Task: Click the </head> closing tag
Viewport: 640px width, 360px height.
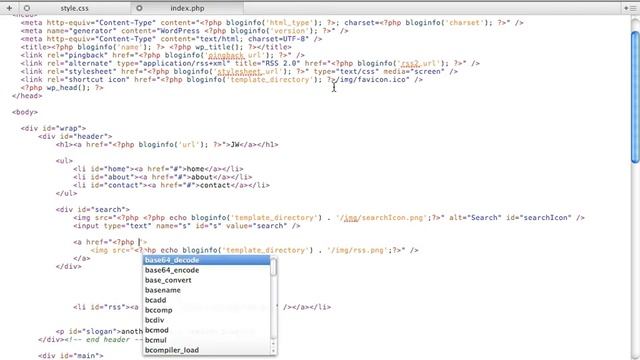Action: point(27,96)
